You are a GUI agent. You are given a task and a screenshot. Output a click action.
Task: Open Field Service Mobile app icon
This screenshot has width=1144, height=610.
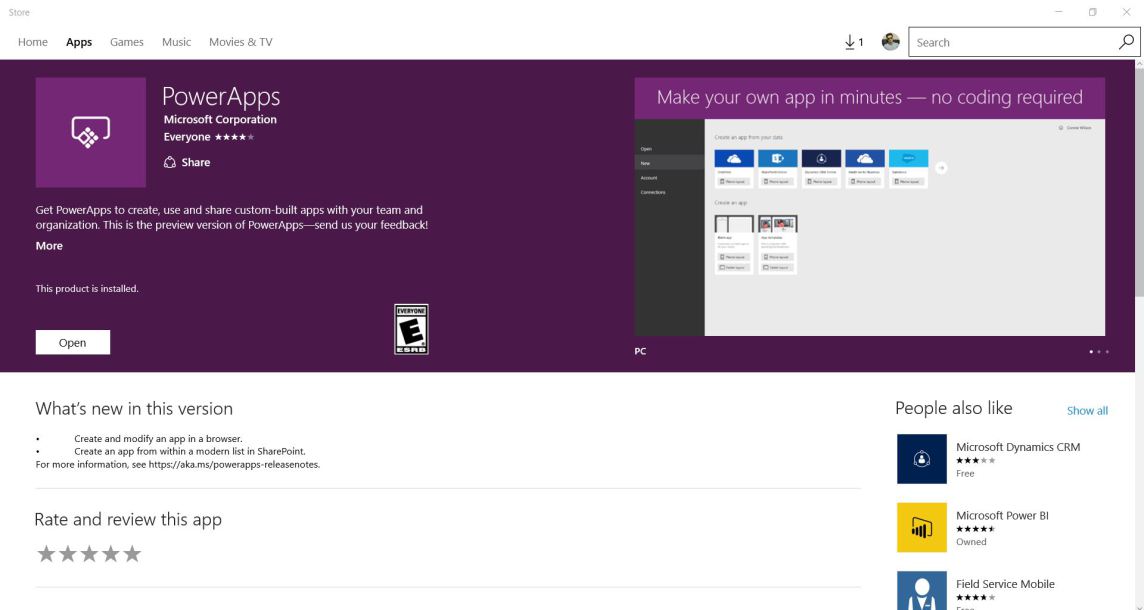[x=921, y=590]
